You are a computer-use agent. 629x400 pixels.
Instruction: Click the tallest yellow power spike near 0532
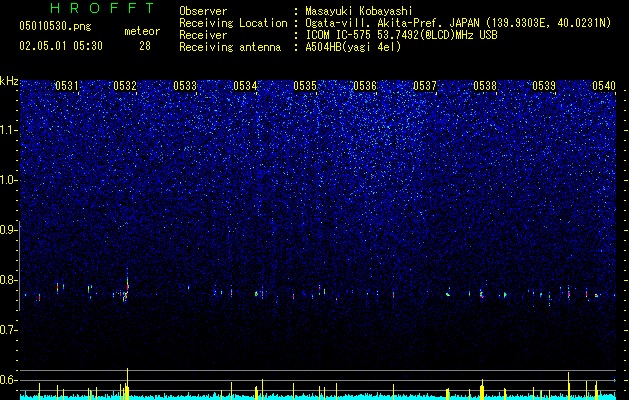pyautogui.click(x=128, y=382)
